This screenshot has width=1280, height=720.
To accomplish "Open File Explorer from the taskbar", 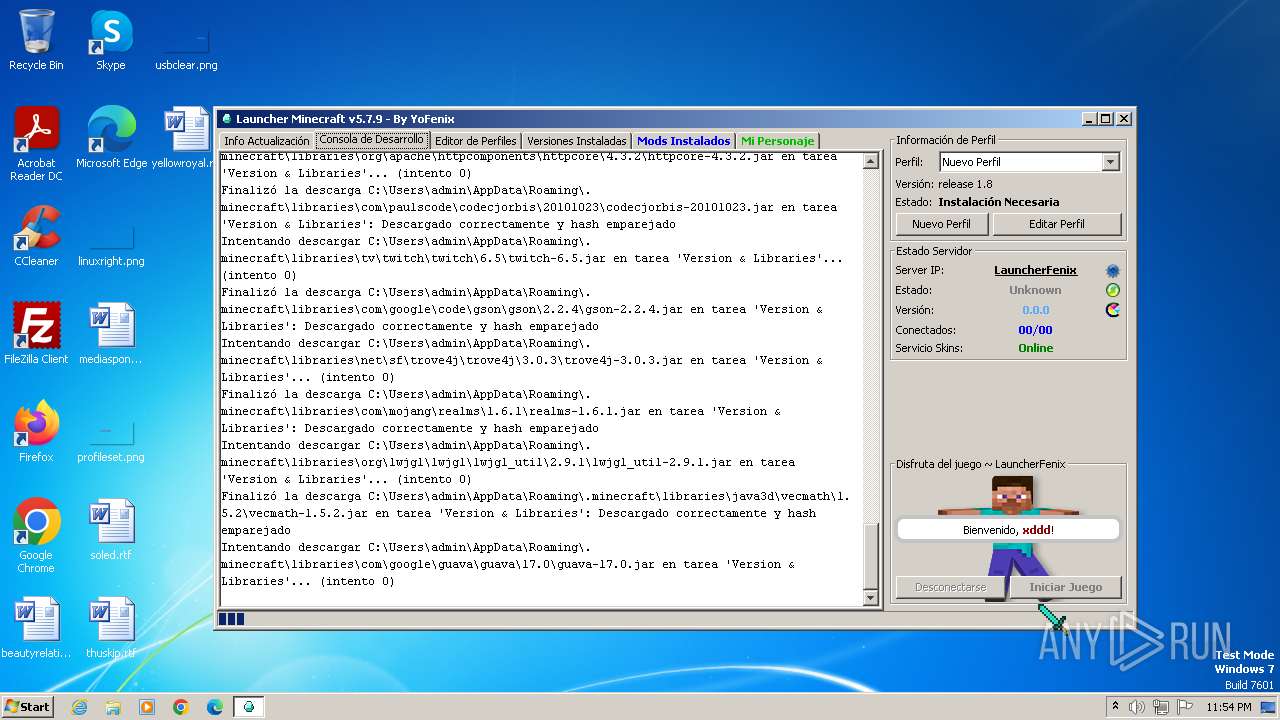I will coord(113,707).
